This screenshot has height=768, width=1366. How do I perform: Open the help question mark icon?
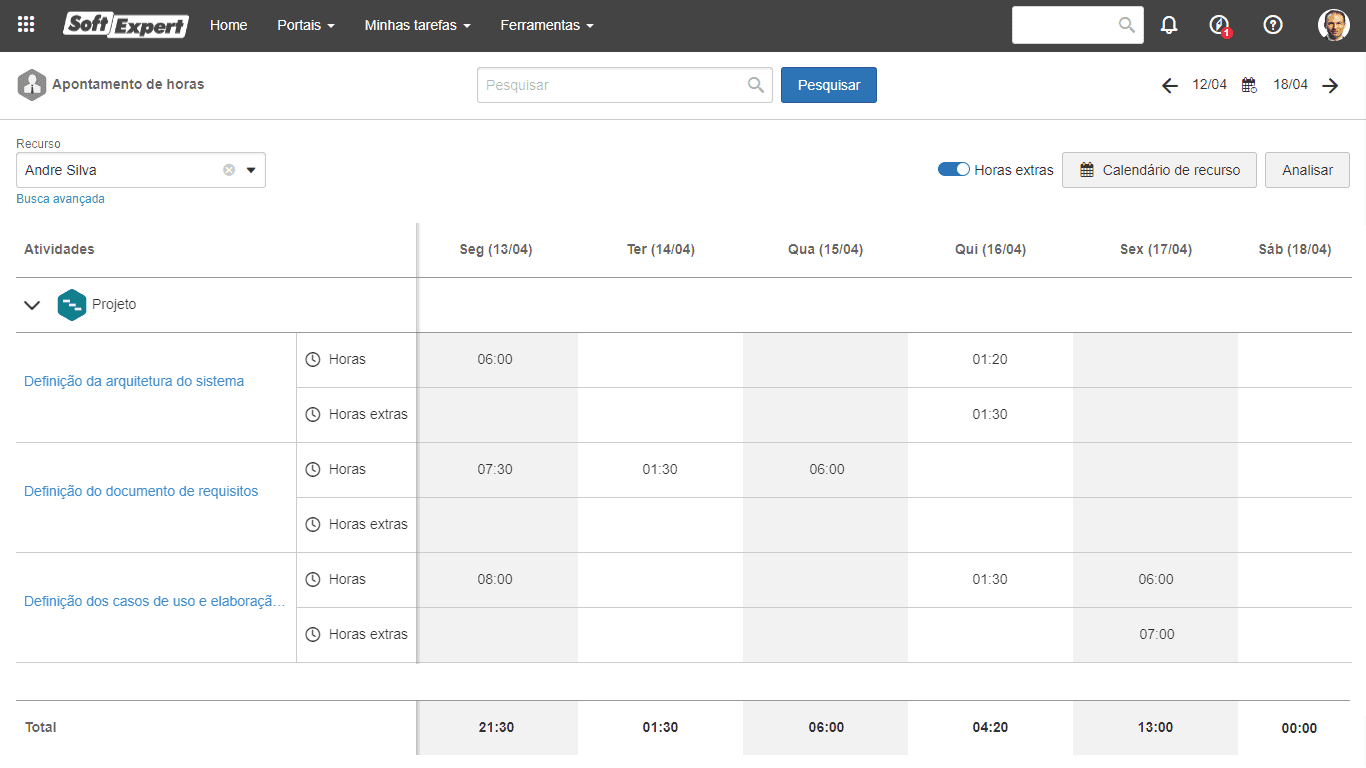point(1273,25)
